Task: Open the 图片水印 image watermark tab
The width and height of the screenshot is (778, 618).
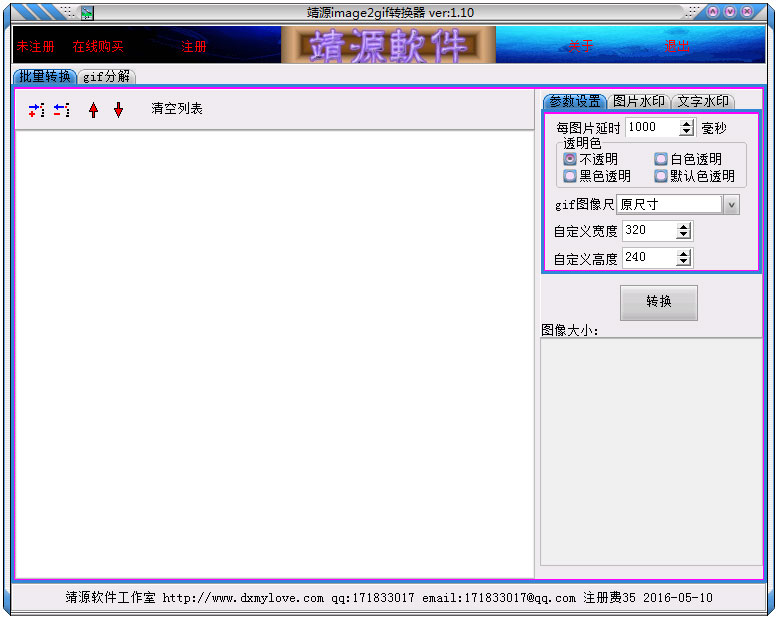Action: click(x=639, y=101)
